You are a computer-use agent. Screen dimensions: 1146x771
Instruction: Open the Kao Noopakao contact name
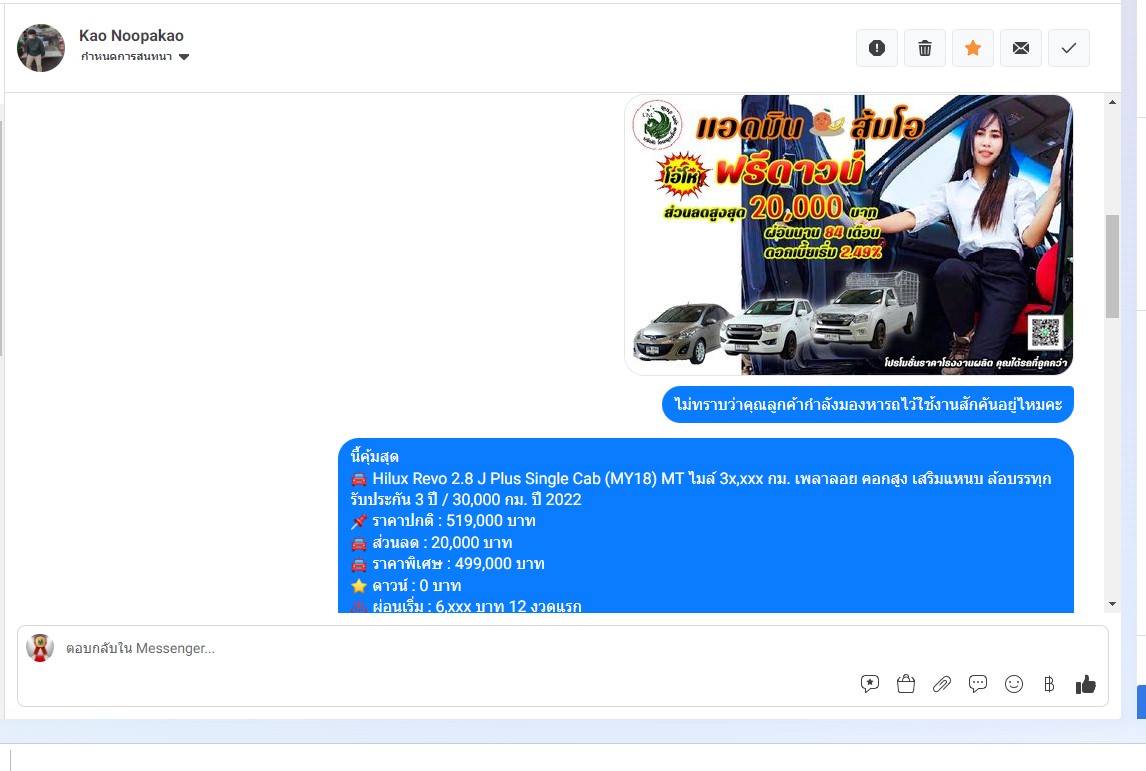tap(132, 35)
